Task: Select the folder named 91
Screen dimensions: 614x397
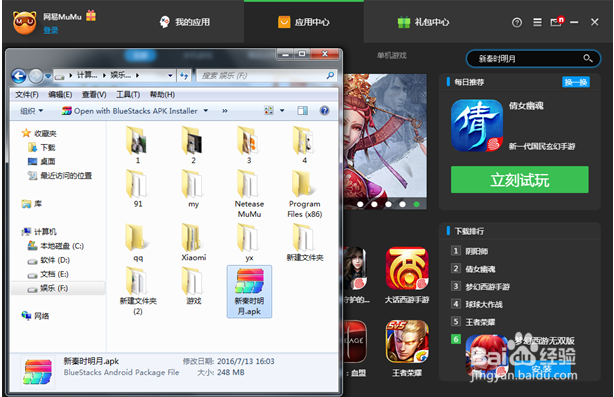Action: 137,189
